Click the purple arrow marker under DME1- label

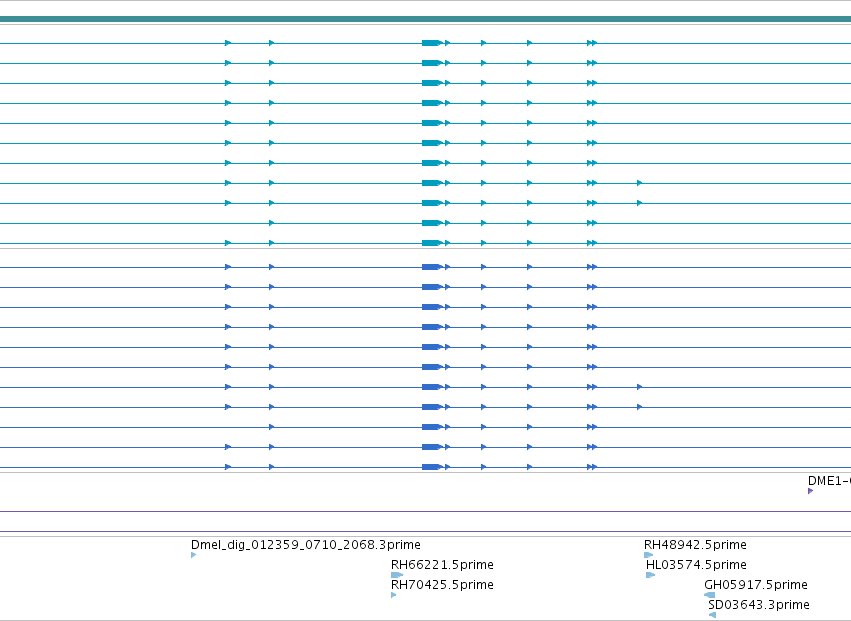point(810,491)
